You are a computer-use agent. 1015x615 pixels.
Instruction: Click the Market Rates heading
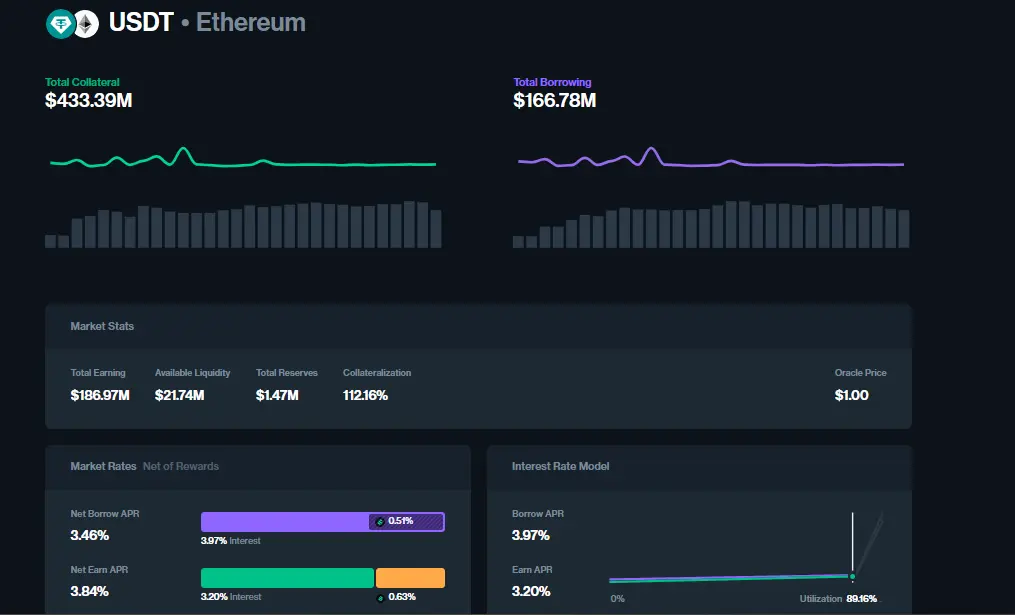point(104,466)
